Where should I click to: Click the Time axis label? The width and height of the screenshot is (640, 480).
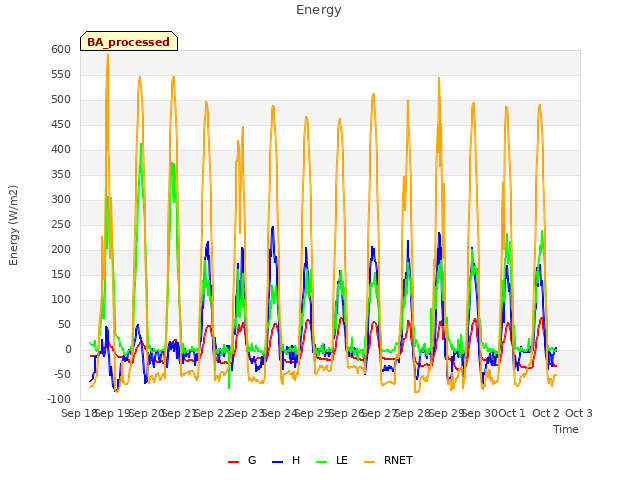click(x=566, y=429)
